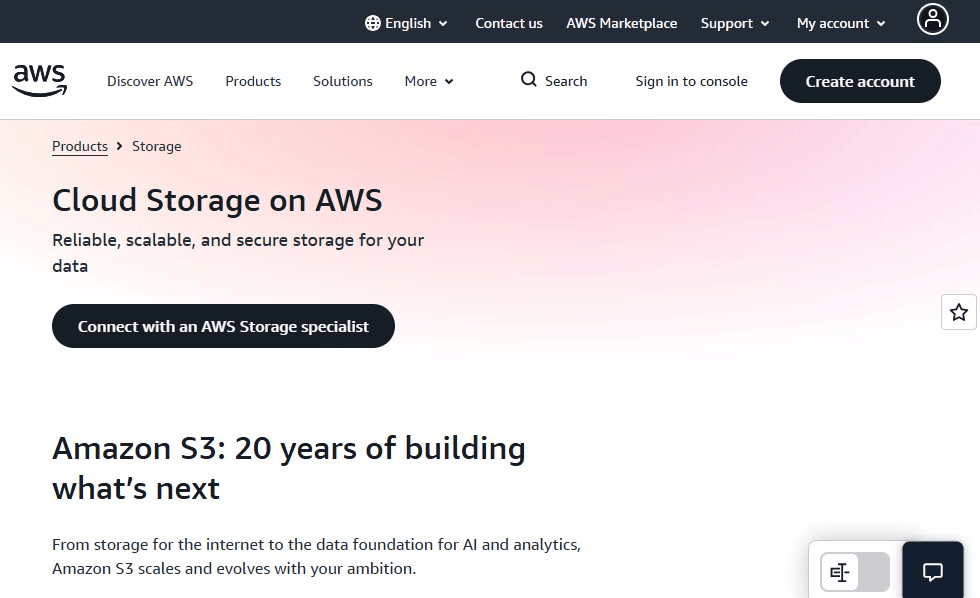Viewport: 980px width, 598px height.
Task: Expand the English language dropdown
Action: click(x=406, y=23)
